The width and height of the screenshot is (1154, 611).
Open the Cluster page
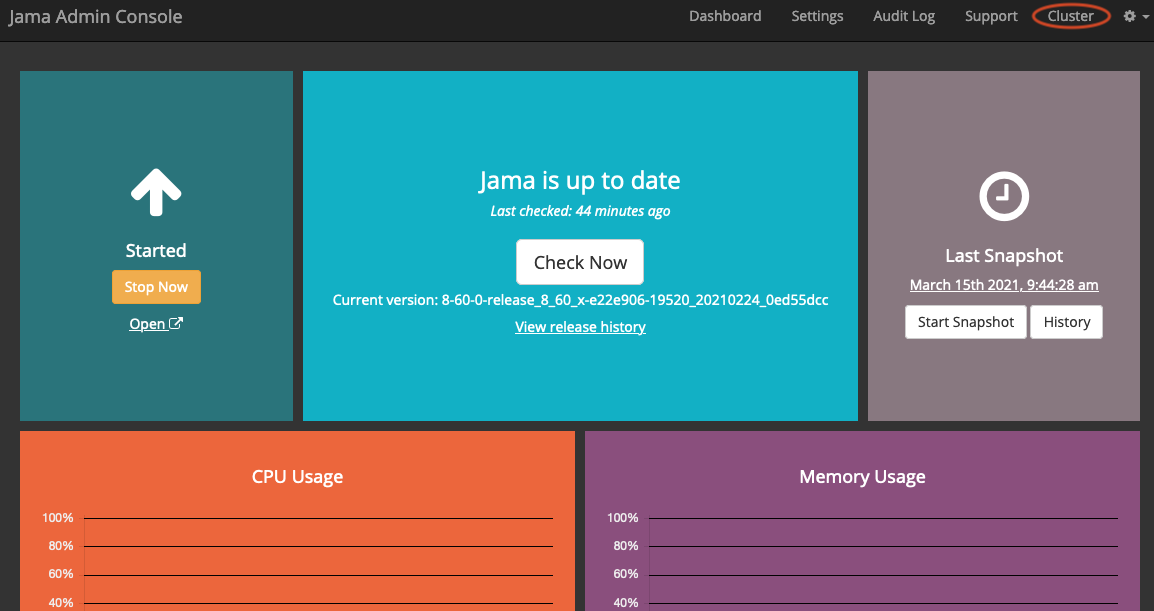[x=1071, y=16]
